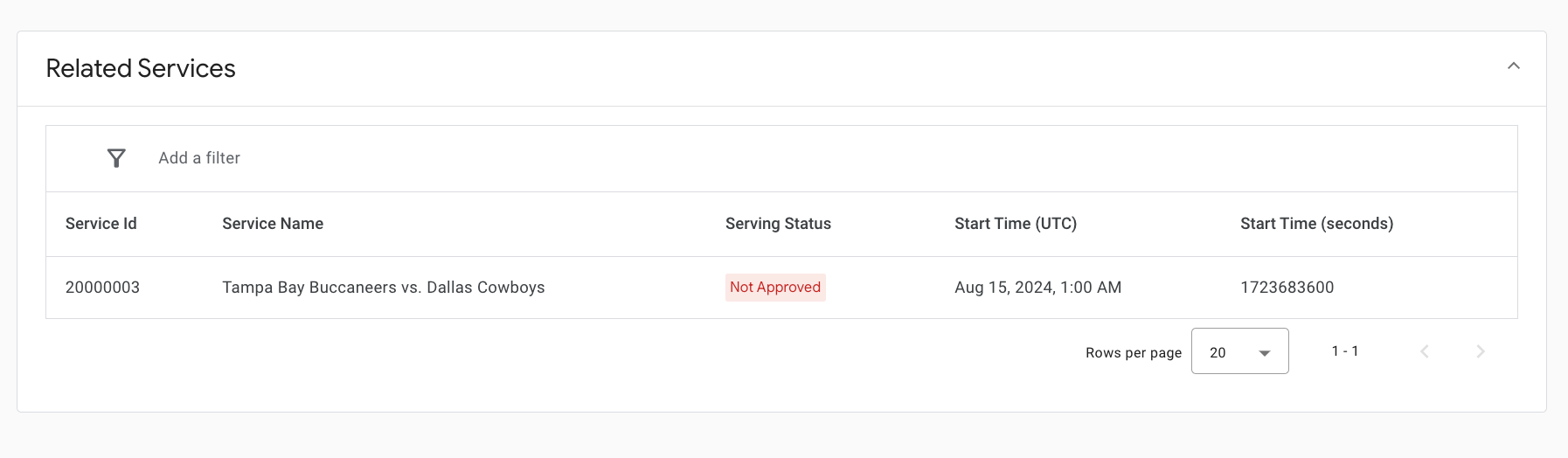The width and height of the screenshot is (1568, 458).
Task: Open the rows per page dropdown showing 20
Action: [1238, 351]
